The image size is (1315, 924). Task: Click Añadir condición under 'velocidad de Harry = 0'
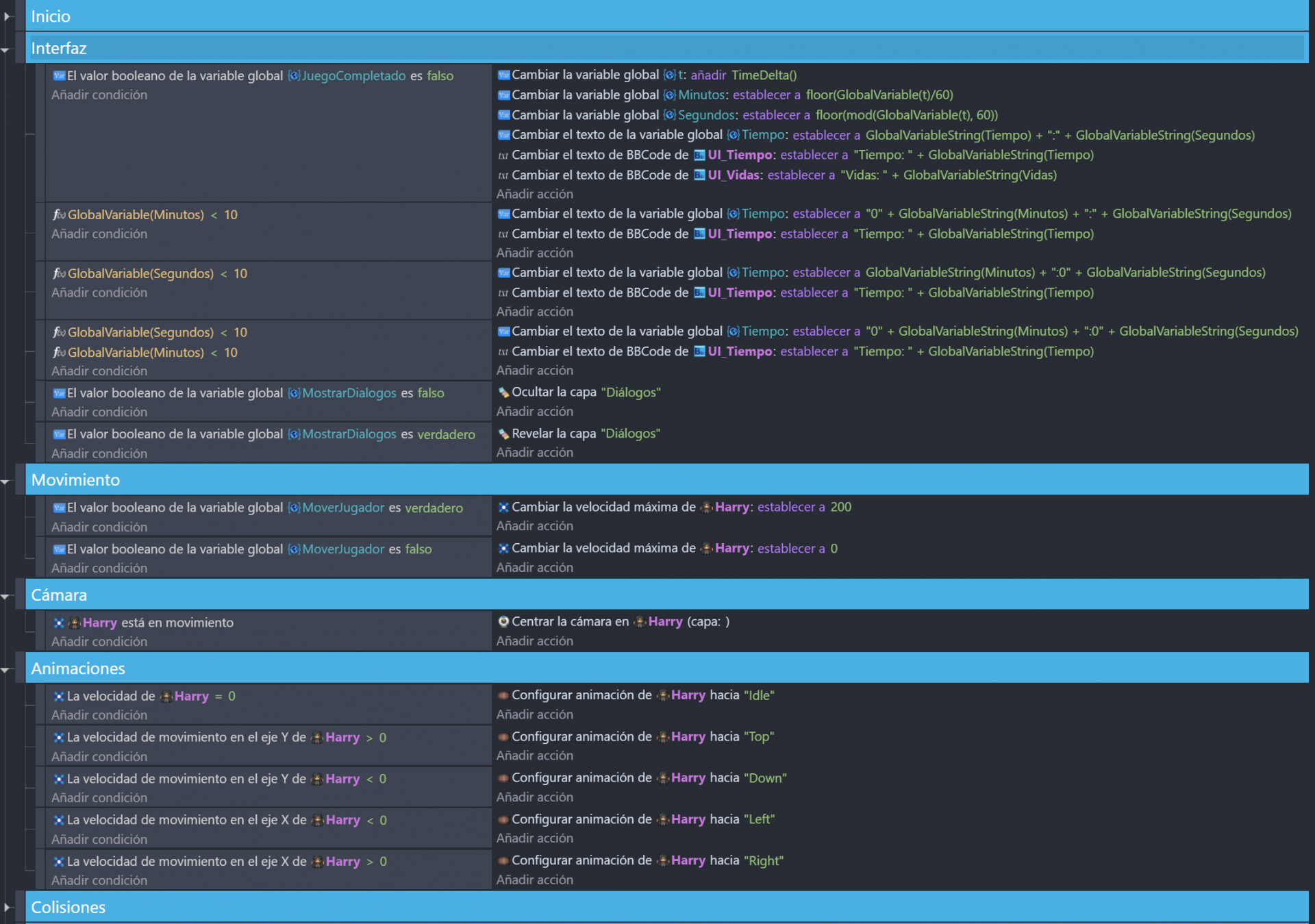point(99,715)
